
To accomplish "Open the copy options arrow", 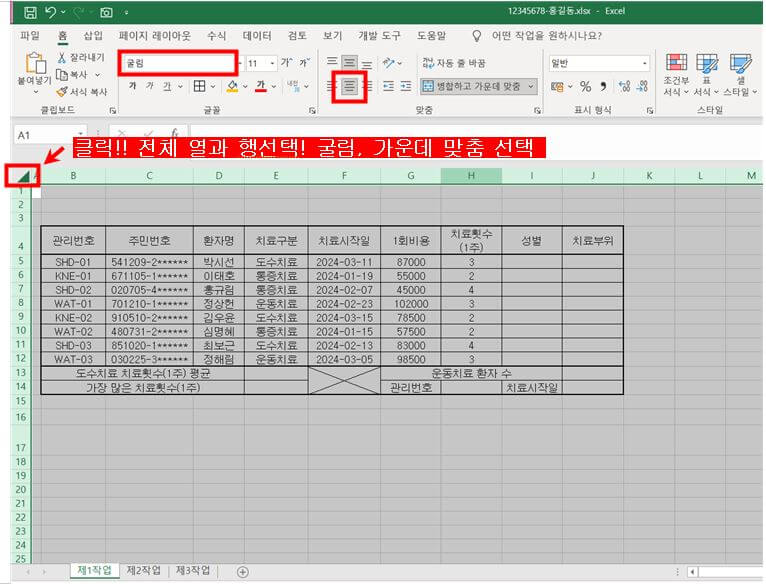I will pos(97,75).
